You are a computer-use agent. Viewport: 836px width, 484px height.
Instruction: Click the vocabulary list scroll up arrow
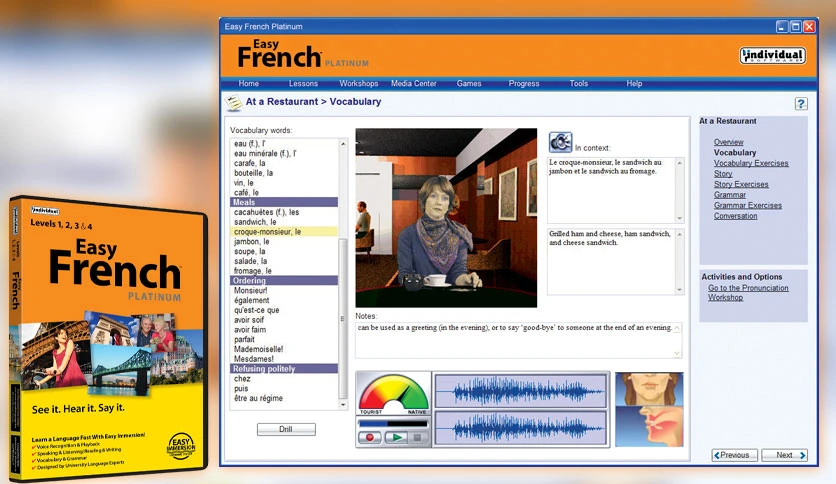tap(343, 144)
